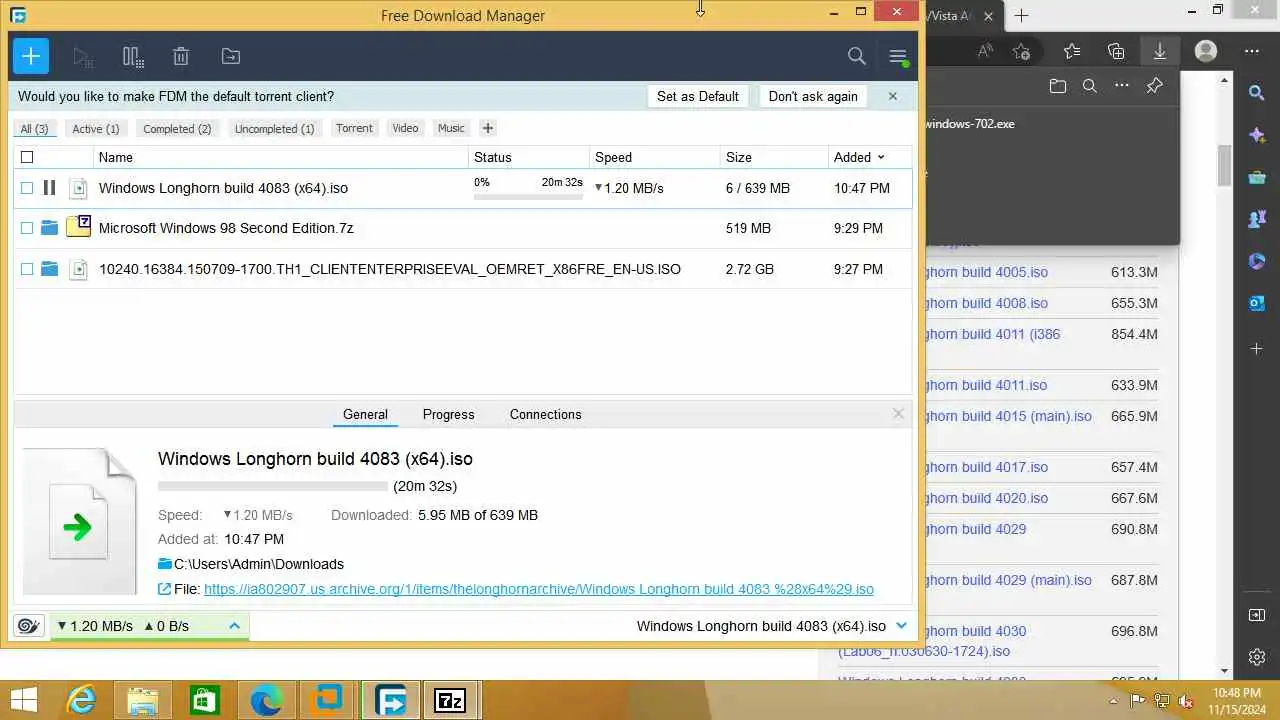Screen dimensions: 1280x720
Task: Search downloads in Edge flyout
Action: [1090, 86]
